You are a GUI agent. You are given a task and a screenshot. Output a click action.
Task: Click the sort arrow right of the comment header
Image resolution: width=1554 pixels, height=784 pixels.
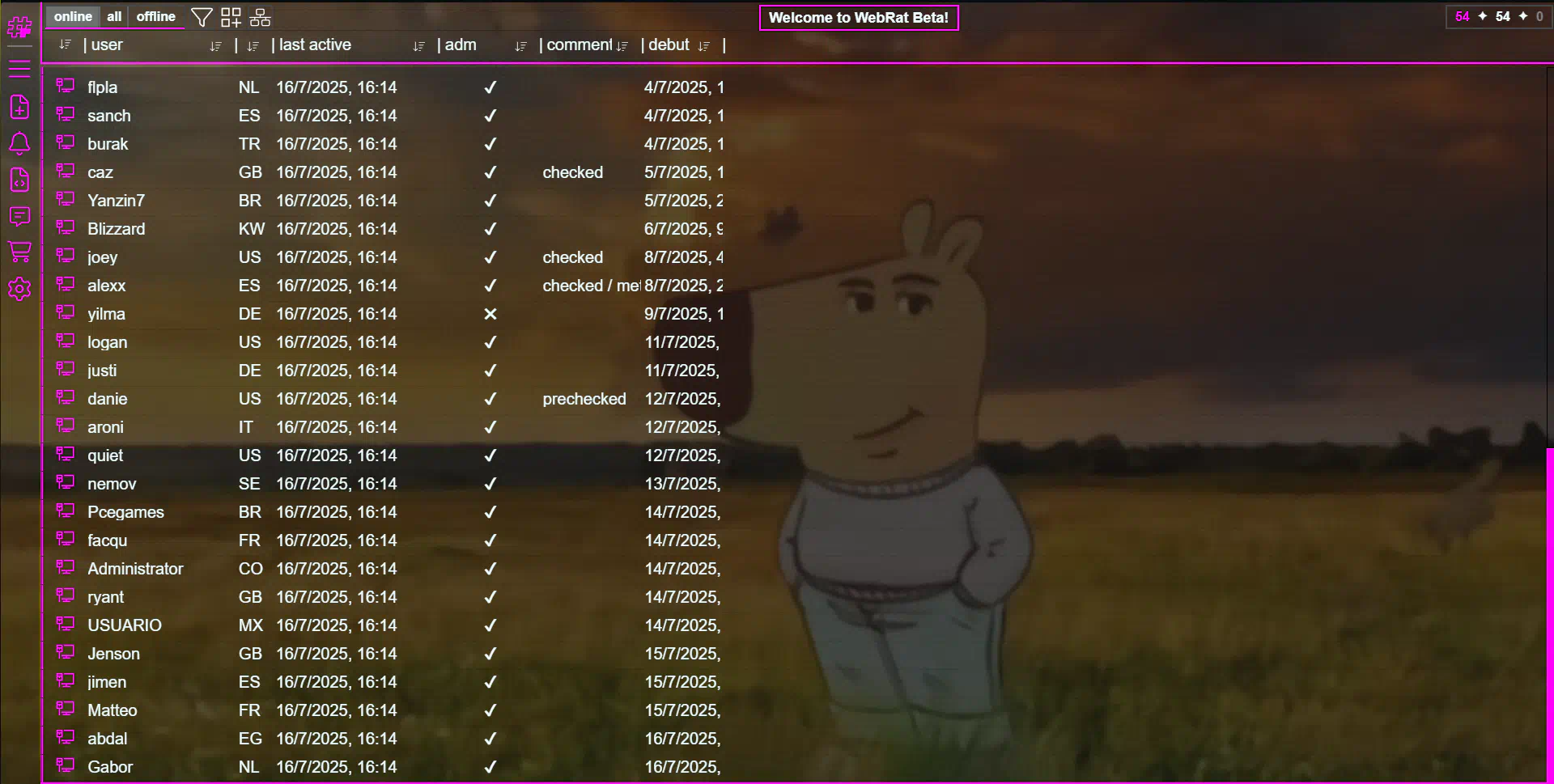coord(622,46)
